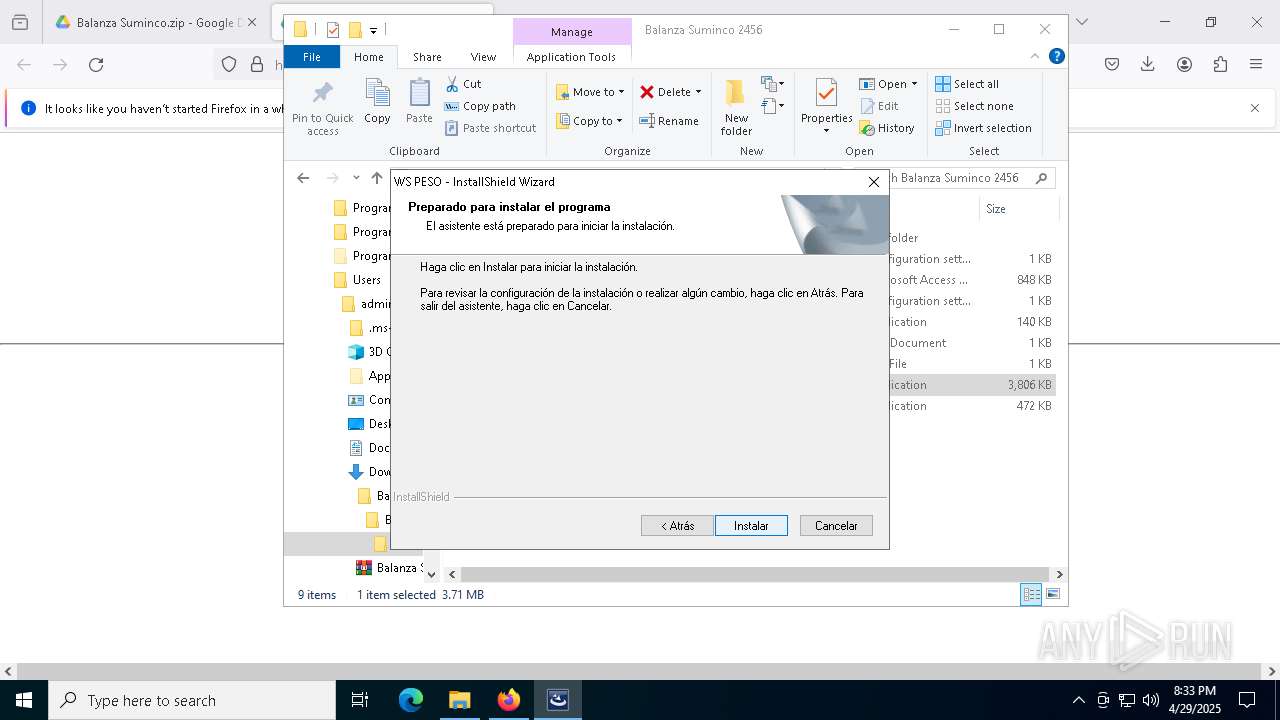Switch to the View ribbon tab

(483, 57)
